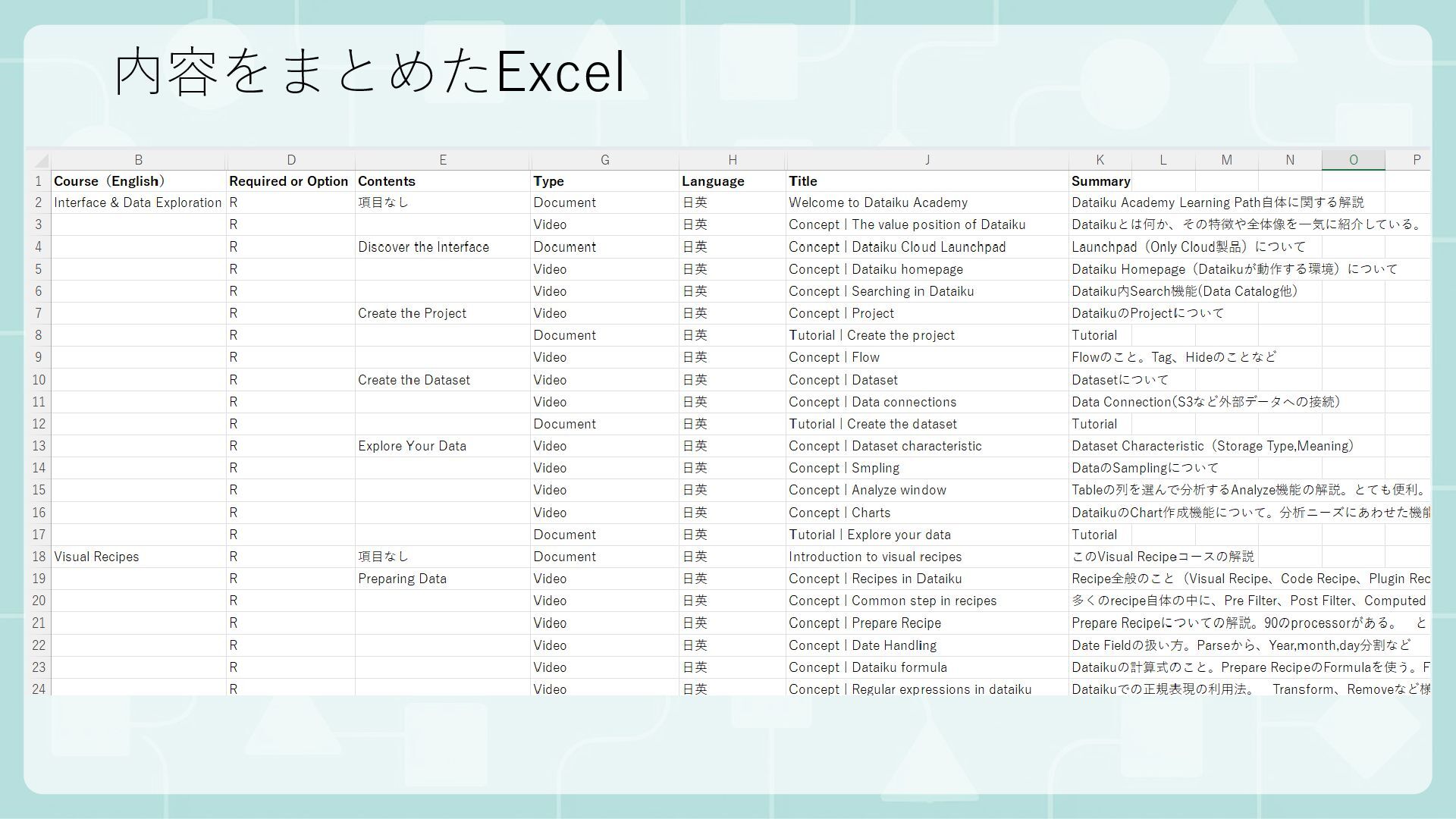Select 'Discover the Interface' cell

[x=443, y=247]
